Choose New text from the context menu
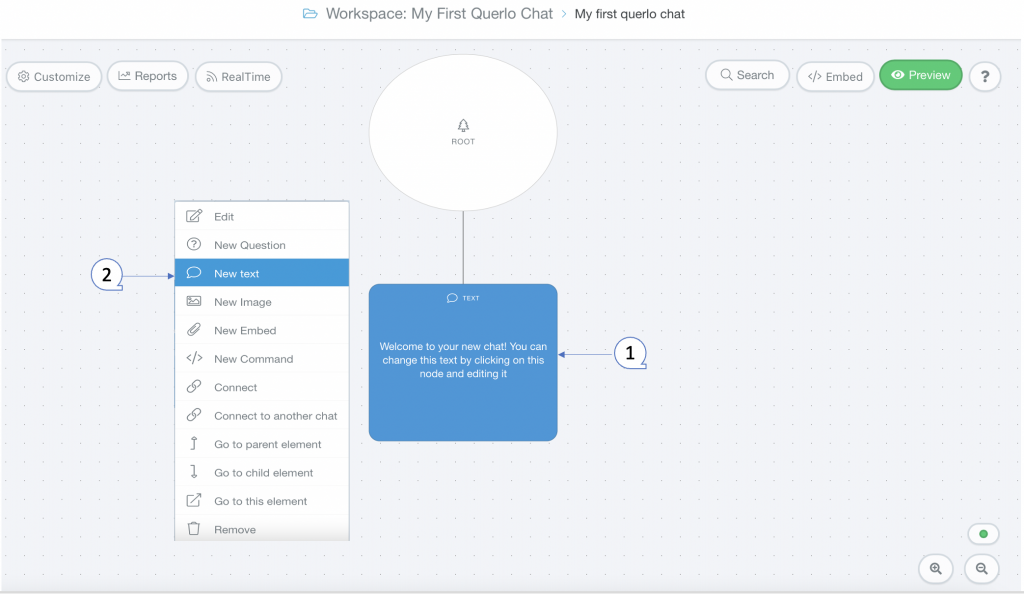Viewport: 1024px width, 594px height. (262, 273)
